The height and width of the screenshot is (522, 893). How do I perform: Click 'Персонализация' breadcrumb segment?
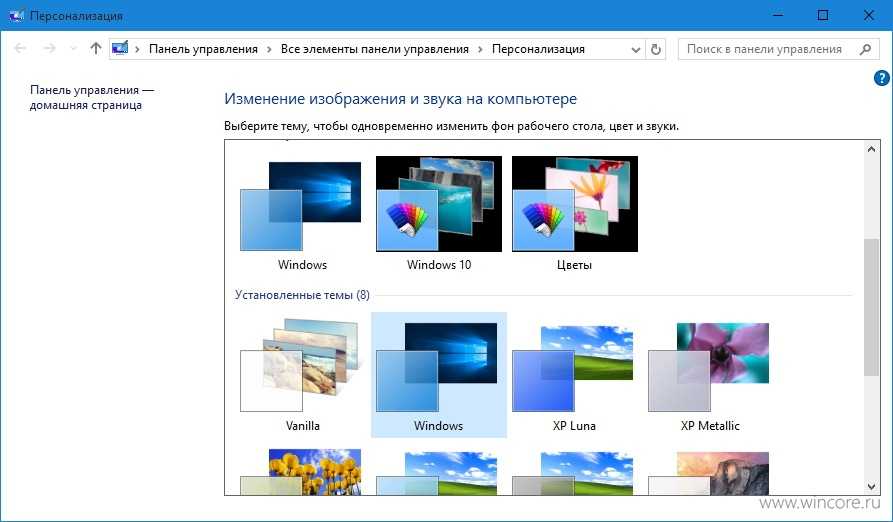[538, 50]
